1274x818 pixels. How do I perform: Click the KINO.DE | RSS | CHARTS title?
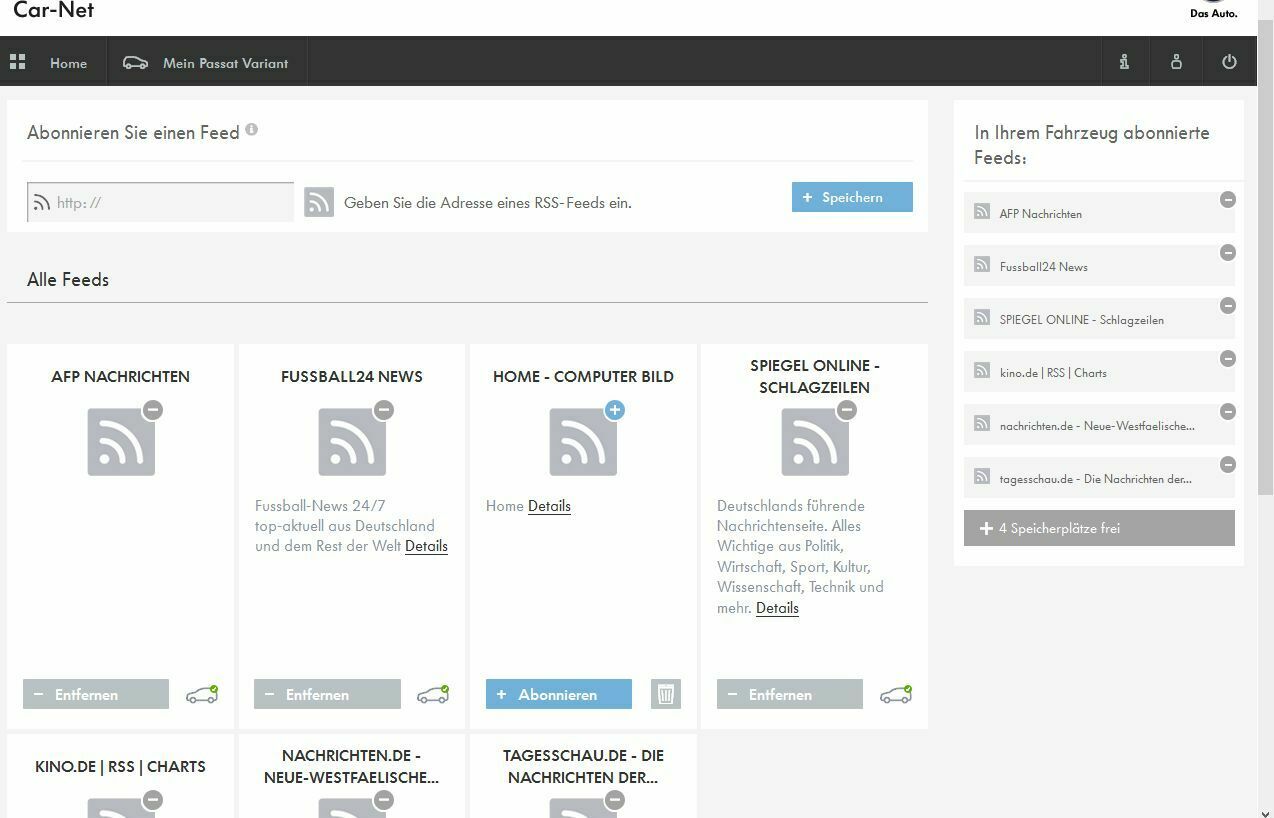coord(120,767)
